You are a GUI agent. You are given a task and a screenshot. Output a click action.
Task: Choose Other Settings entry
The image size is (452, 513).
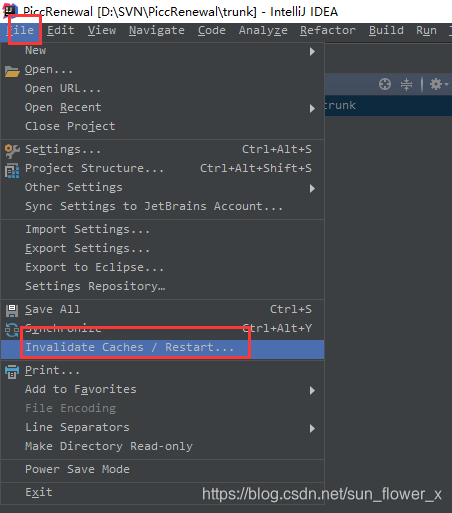[162, 188]
